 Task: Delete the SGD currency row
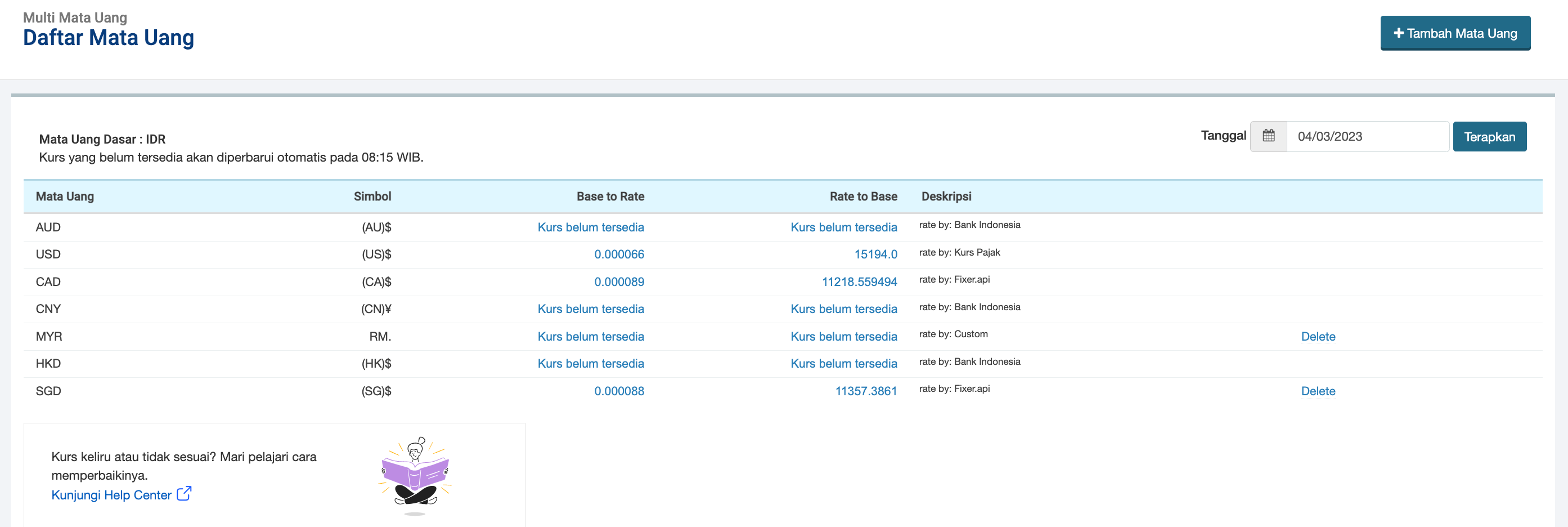[1318, 391]
